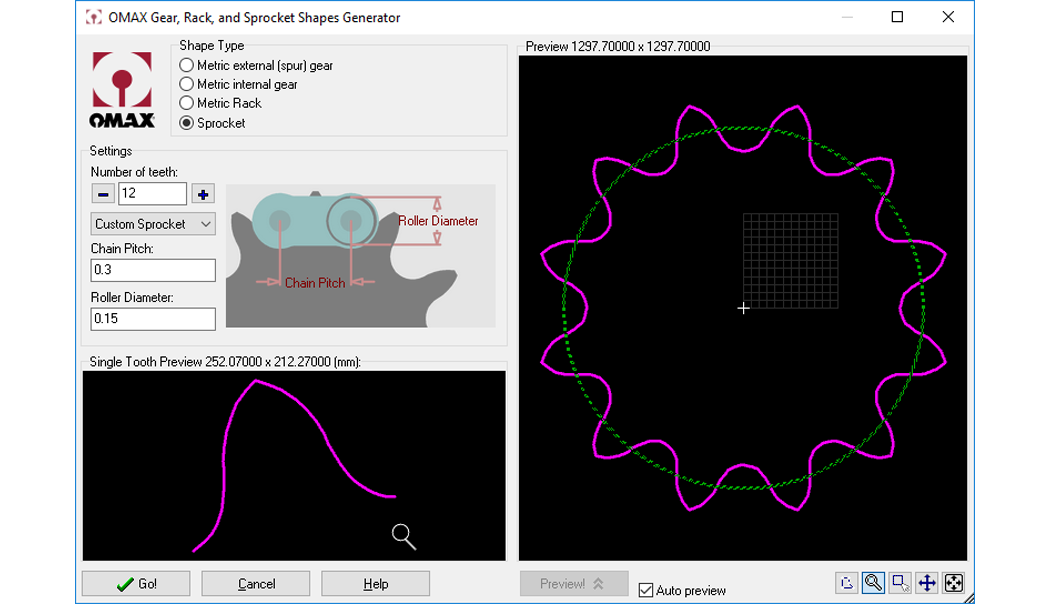Select the zoom magnifier tool
1050x604 pixels.
coord(873,583)
